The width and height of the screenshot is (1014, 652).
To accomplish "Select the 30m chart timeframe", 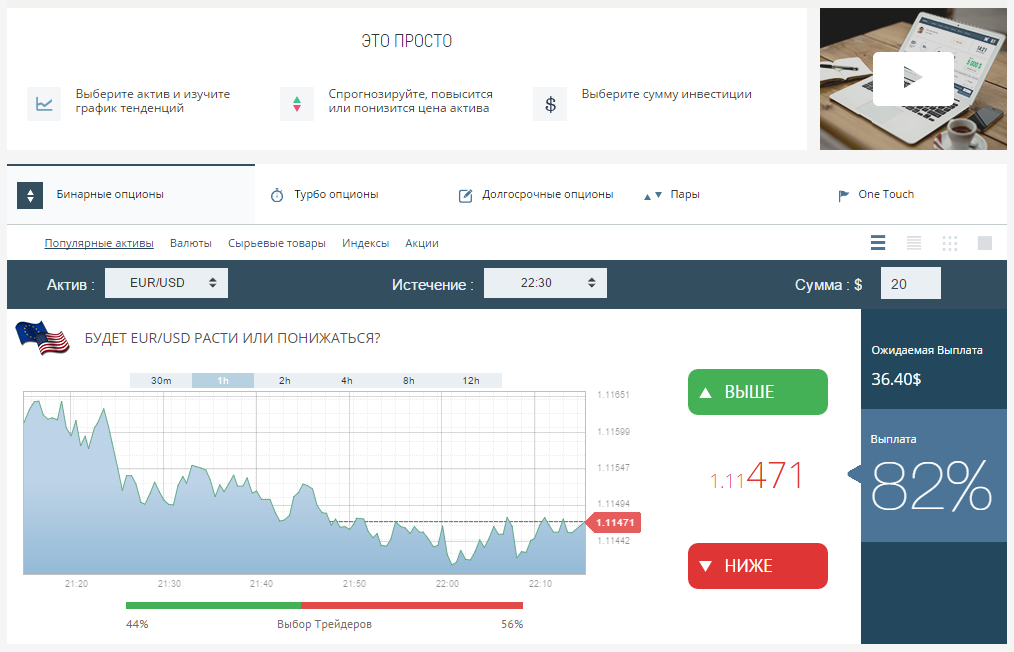I will [x=161, y=381].
